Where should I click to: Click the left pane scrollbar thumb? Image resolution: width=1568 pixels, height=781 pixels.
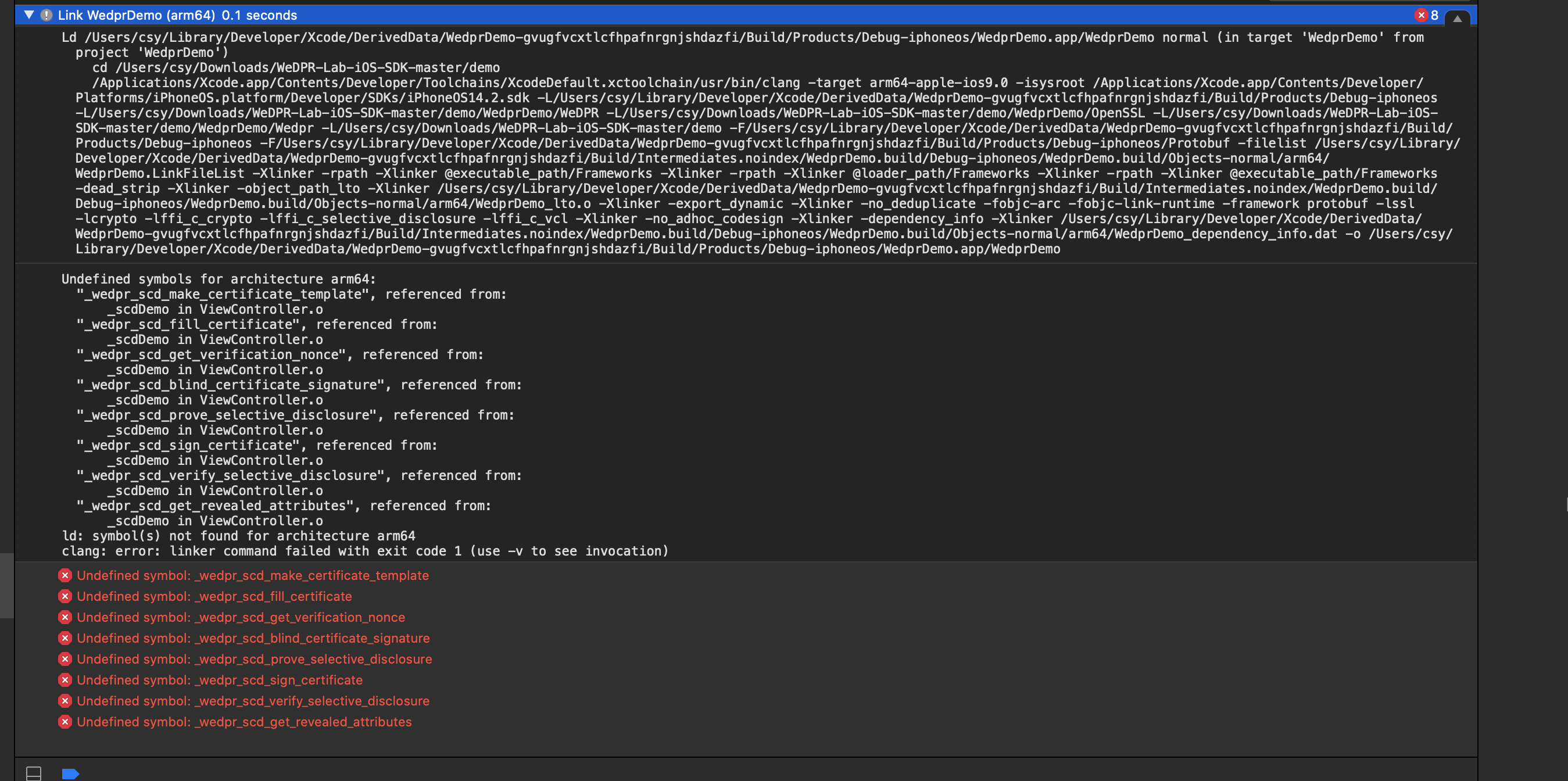[6, 585]
